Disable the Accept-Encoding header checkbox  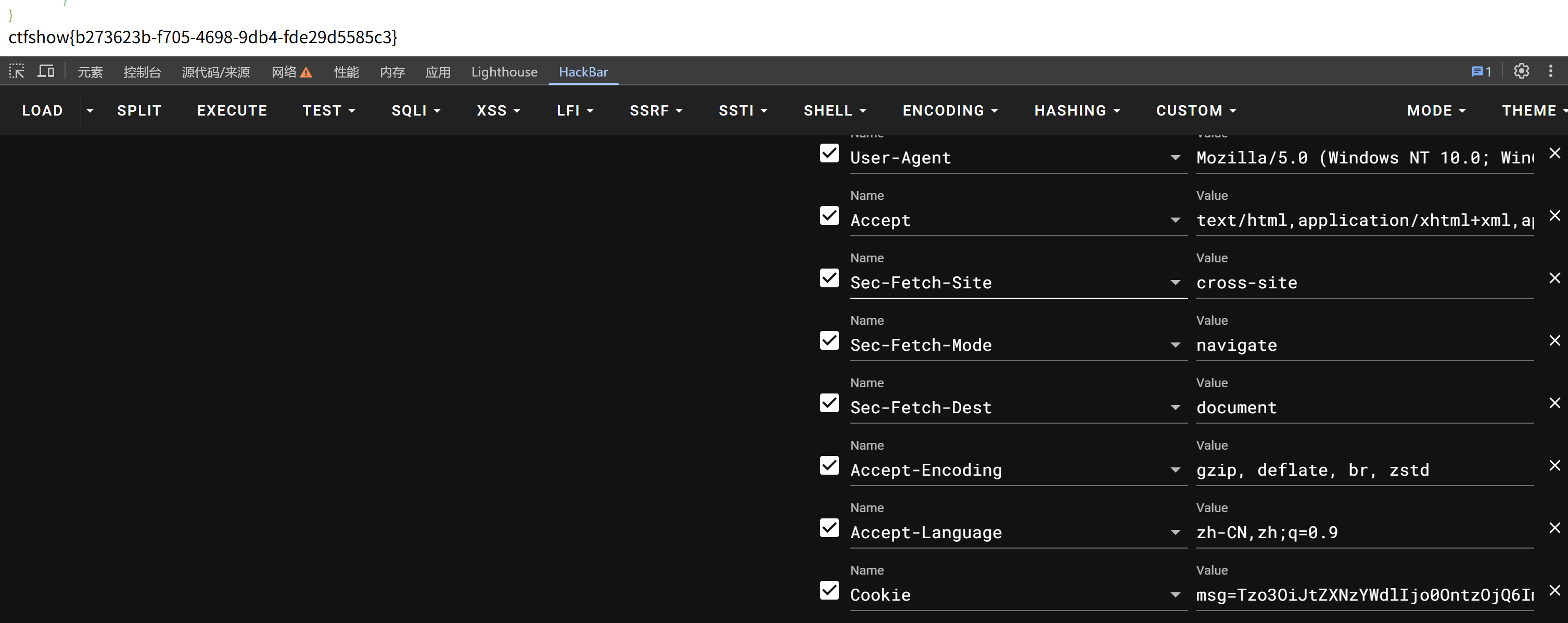[x=829, y=465]
